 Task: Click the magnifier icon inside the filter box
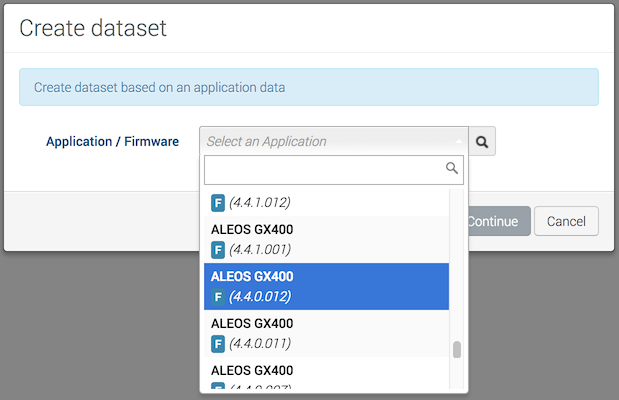(452, 169)
